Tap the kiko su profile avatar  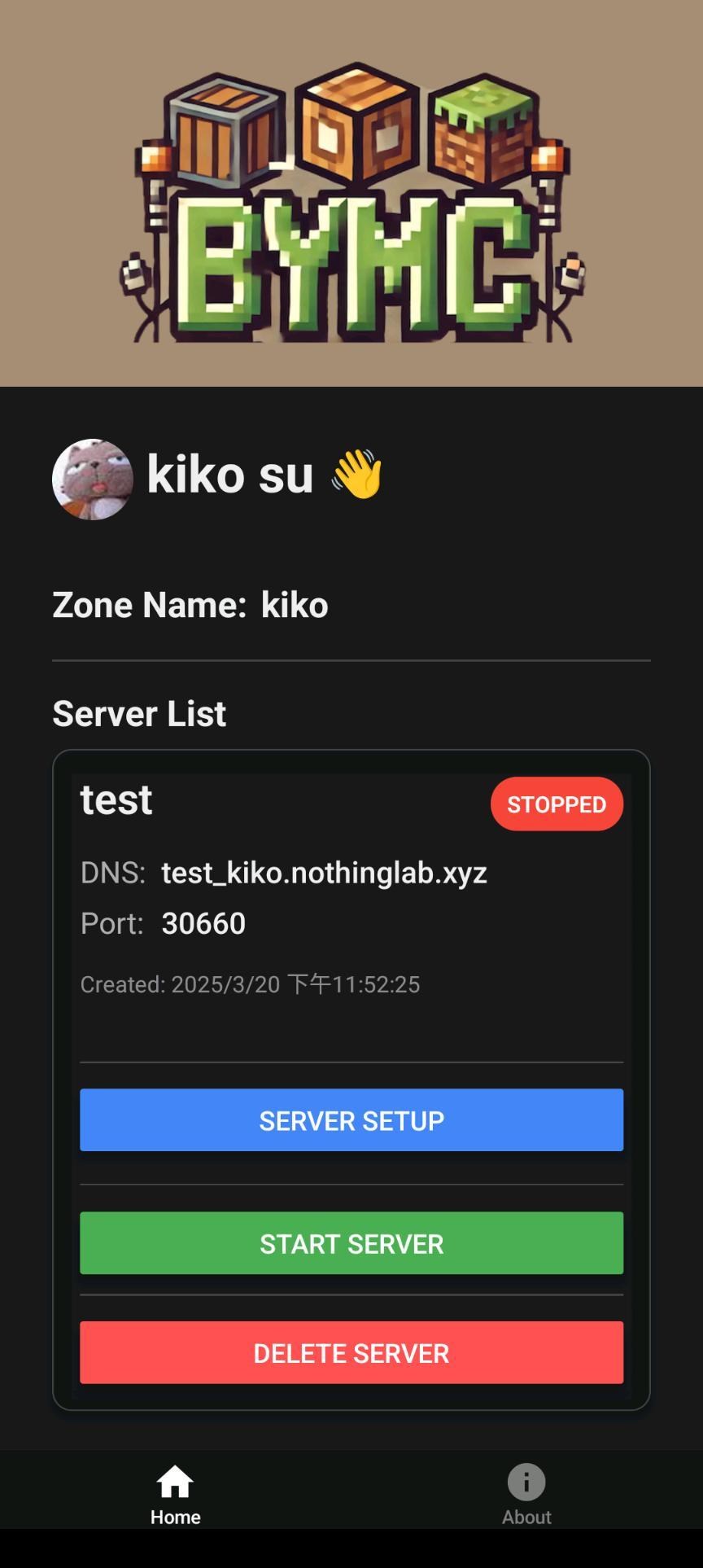tap(93, 480)
